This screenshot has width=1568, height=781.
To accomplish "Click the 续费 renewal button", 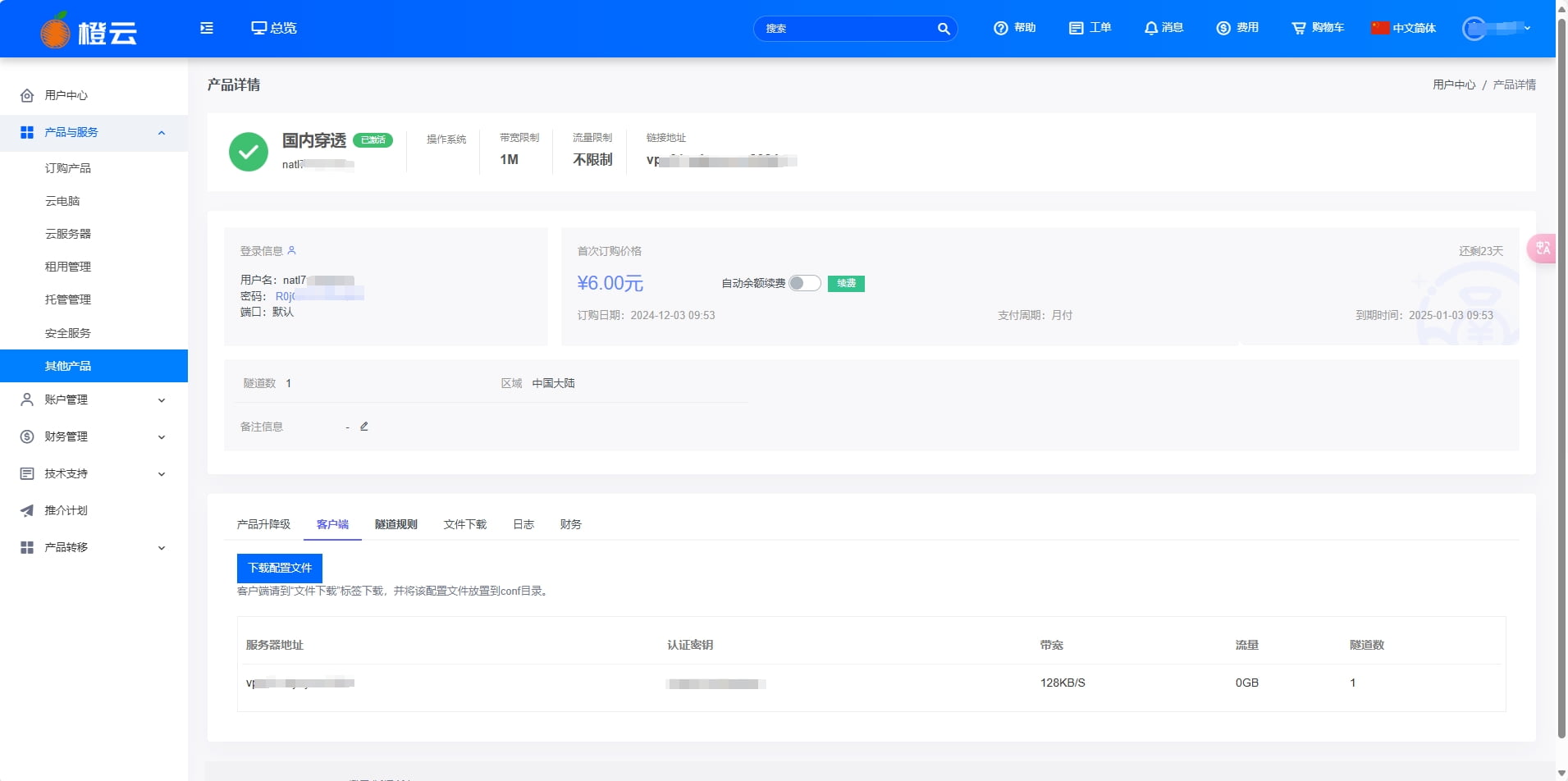I will [x=846, y=283].
